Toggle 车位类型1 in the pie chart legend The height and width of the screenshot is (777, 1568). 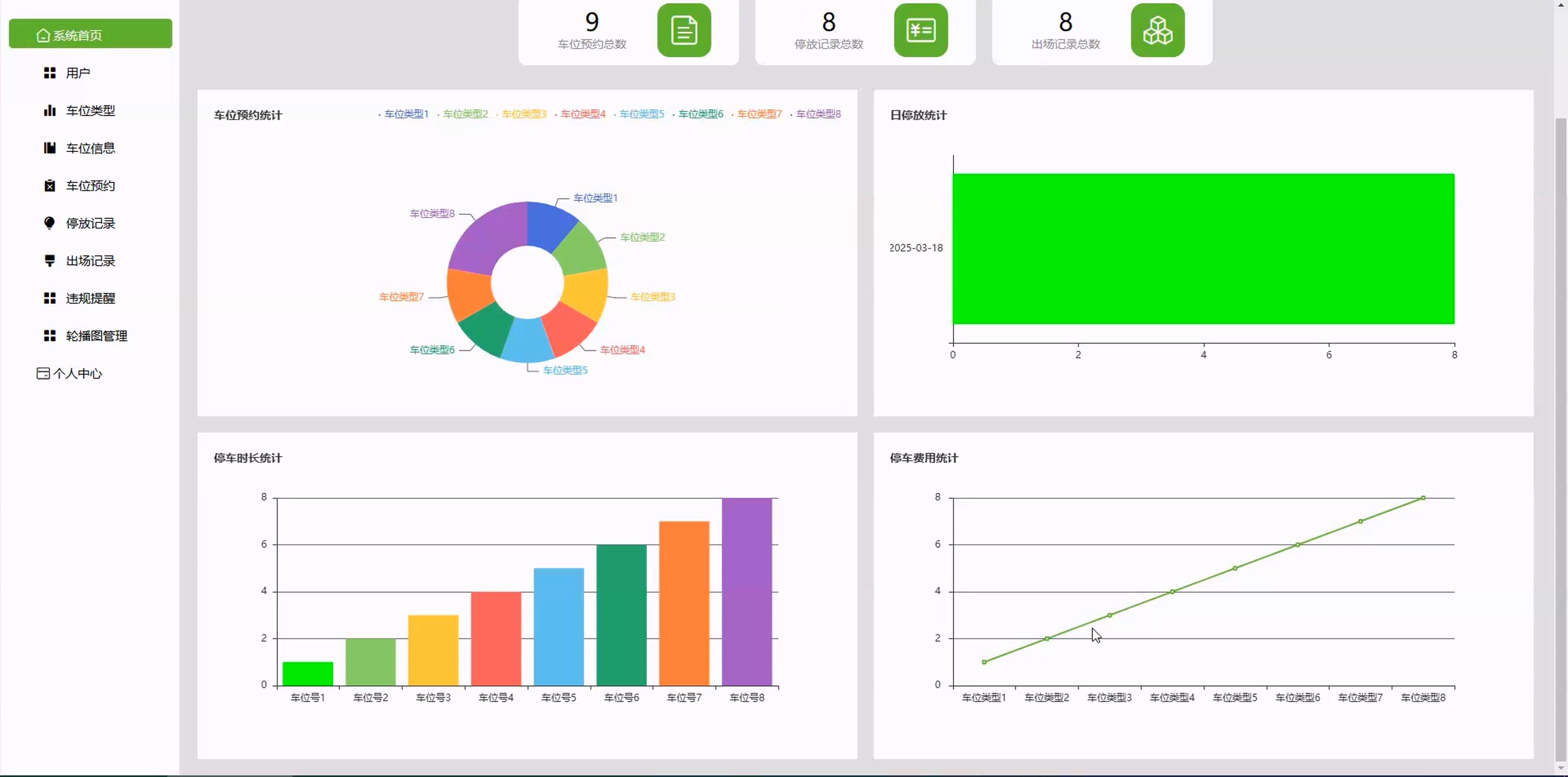pyautogui.click(x=405, y=114)
